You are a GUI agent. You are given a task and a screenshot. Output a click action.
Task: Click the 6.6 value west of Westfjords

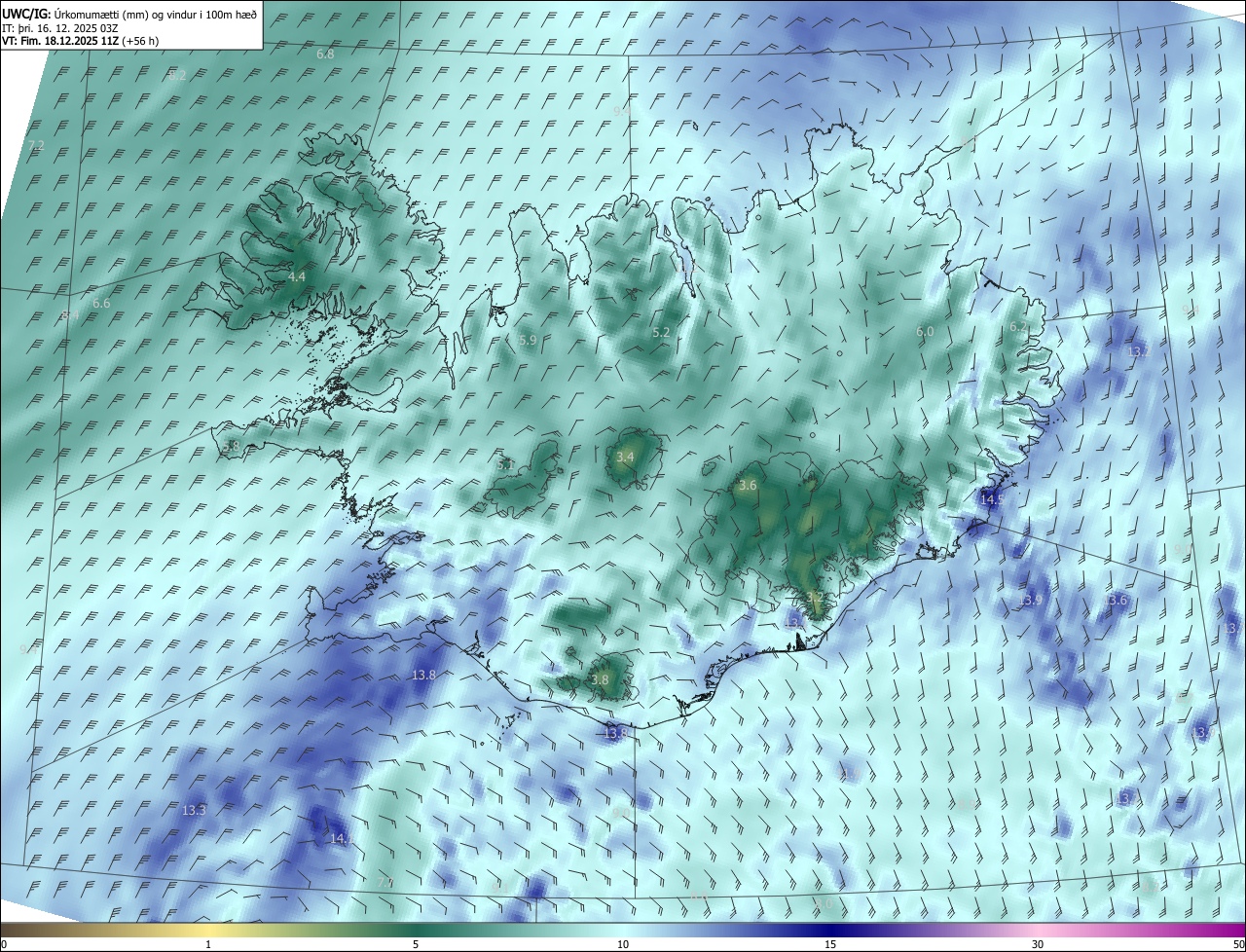(101, 304)
